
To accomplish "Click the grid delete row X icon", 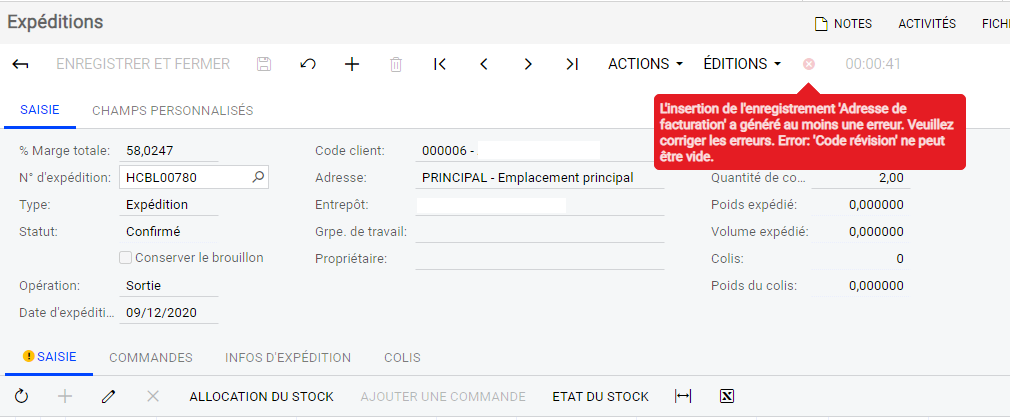I will (x=153, y=396).
